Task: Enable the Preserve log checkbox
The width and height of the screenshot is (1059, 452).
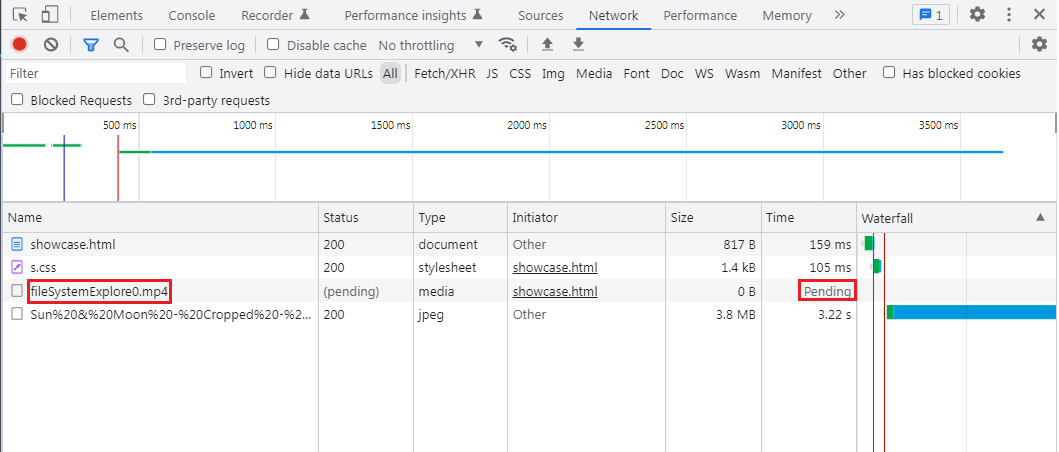Action: click(160, 45)
